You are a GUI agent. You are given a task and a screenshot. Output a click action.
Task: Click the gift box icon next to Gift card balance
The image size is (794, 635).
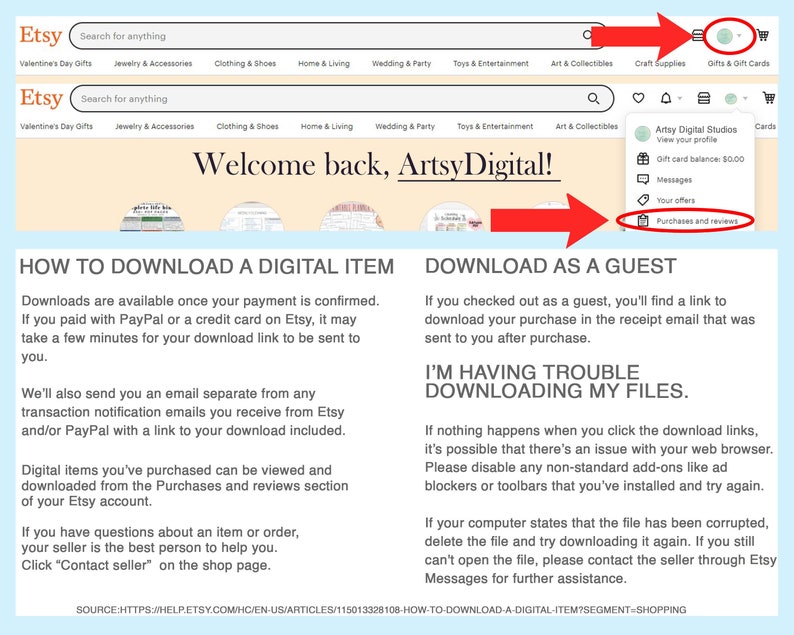click(x=643, y=159)
